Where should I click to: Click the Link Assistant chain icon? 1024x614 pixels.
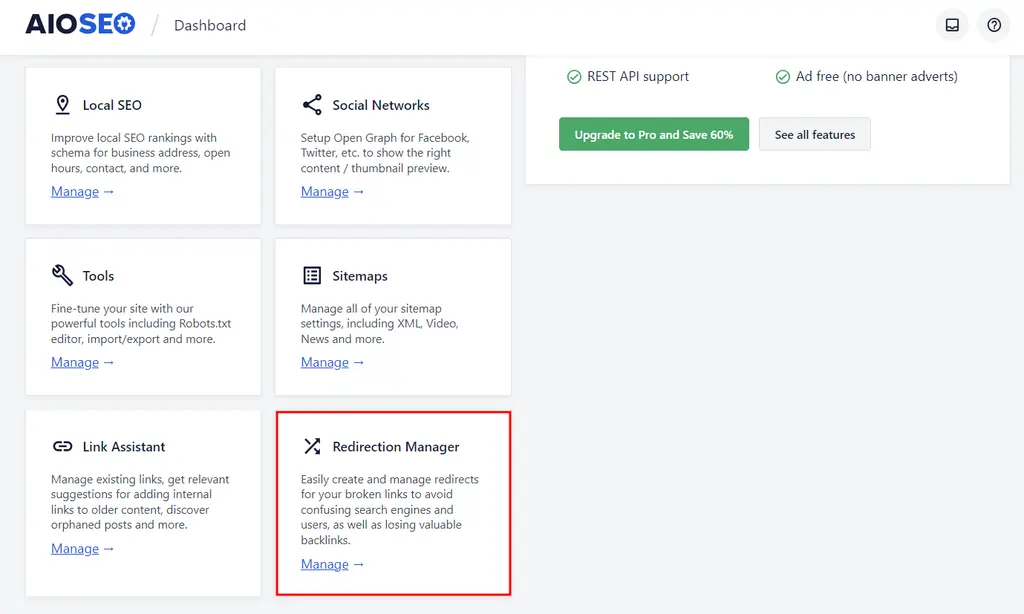62,447
